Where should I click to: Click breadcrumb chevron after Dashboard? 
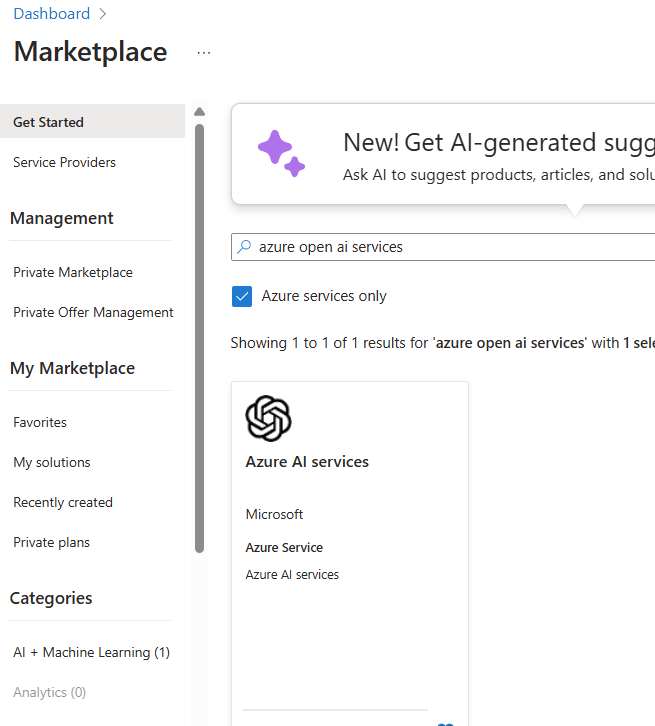102,14
